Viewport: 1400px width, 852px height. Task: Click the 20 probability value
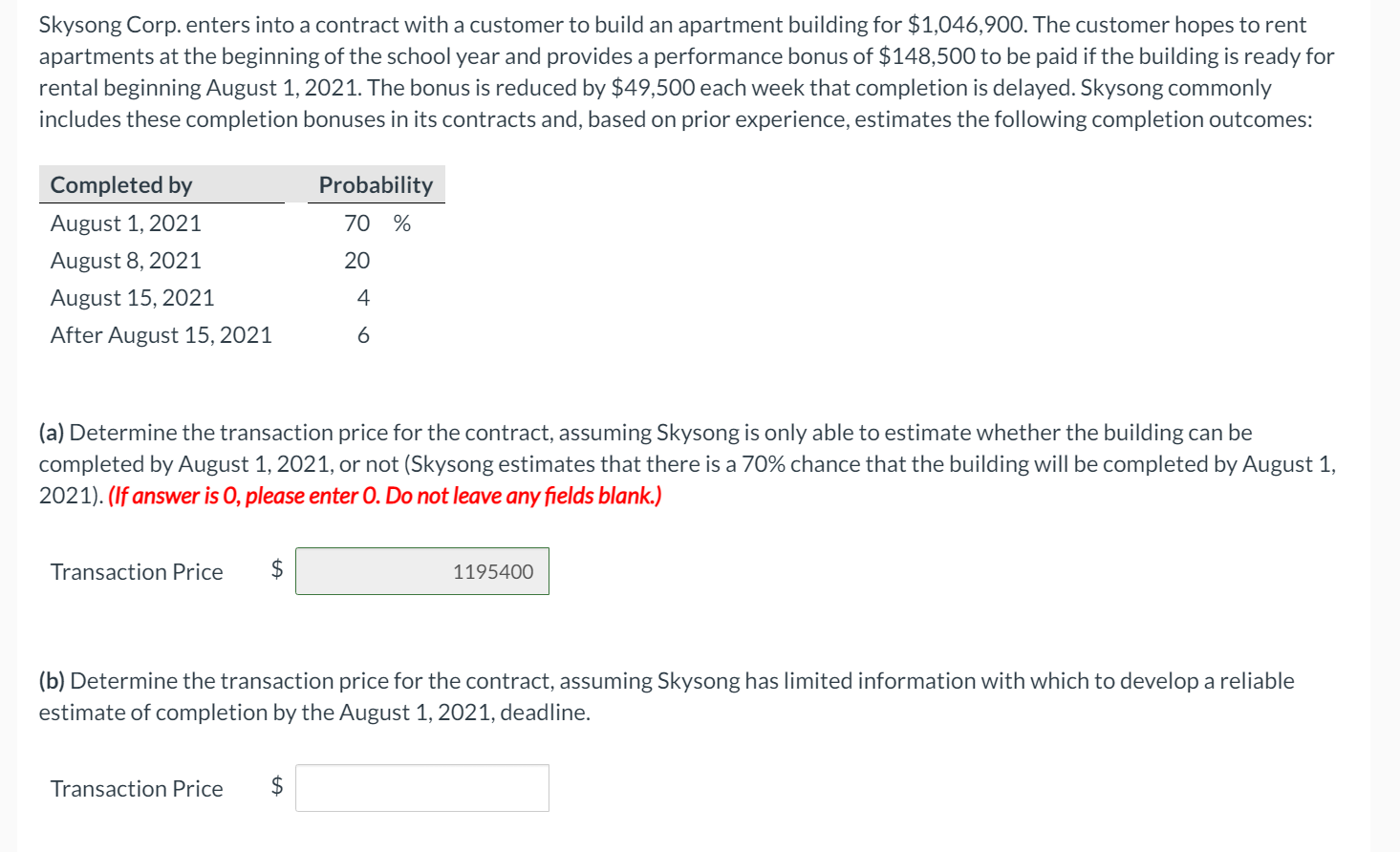[x=357, y=261]
